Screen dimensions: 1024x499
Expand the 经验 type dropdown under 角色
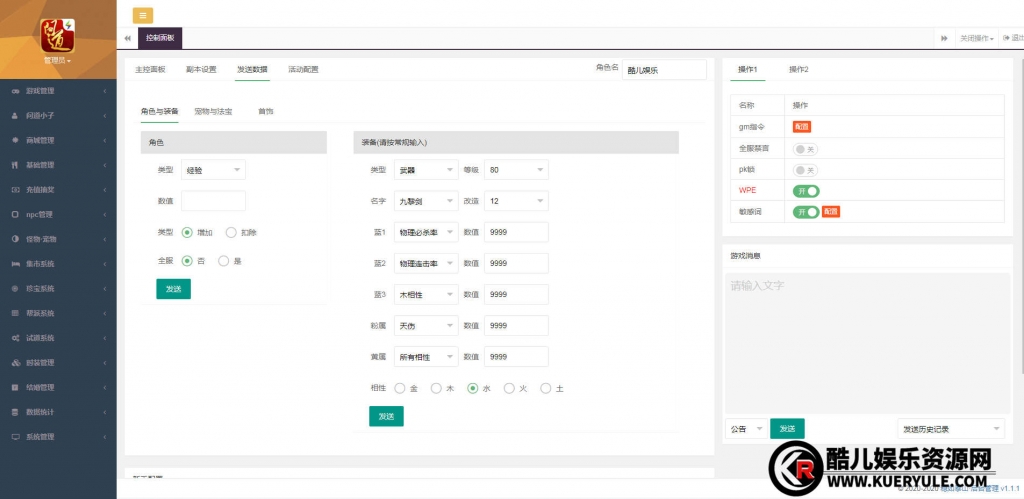(x=213, y=170)
